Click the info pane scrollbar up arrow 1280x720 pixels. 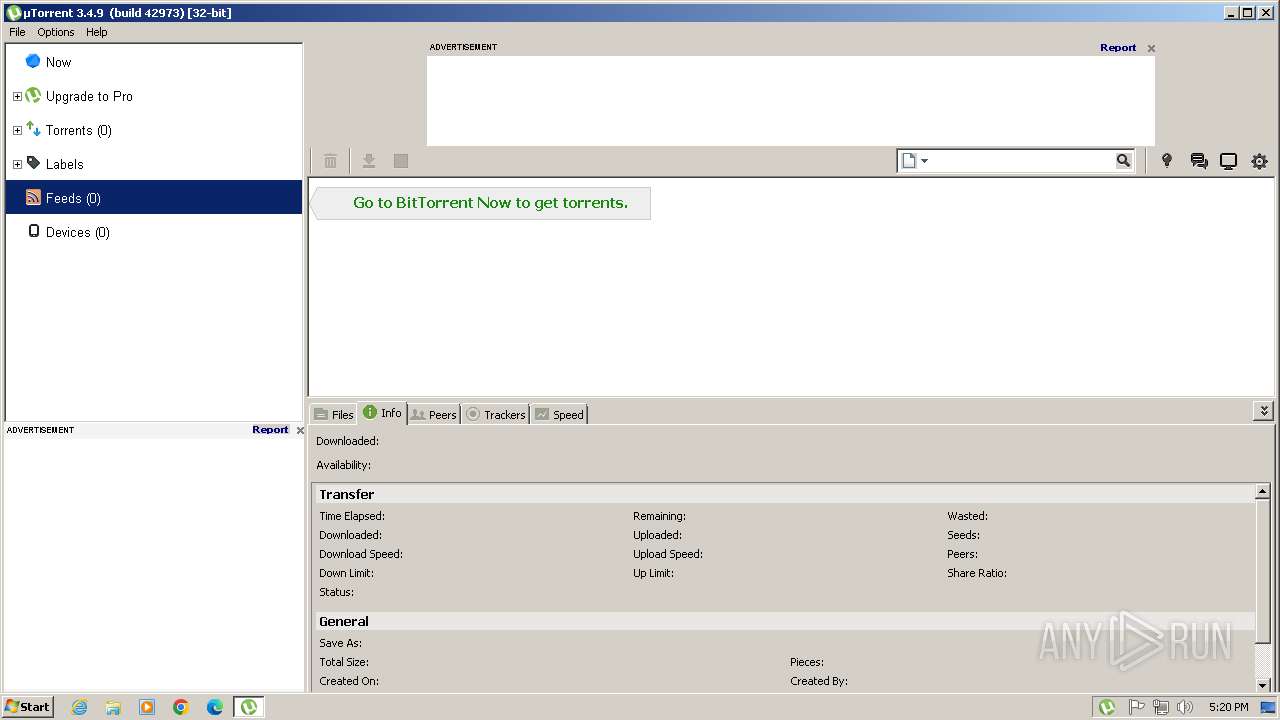pos(1263,492)
